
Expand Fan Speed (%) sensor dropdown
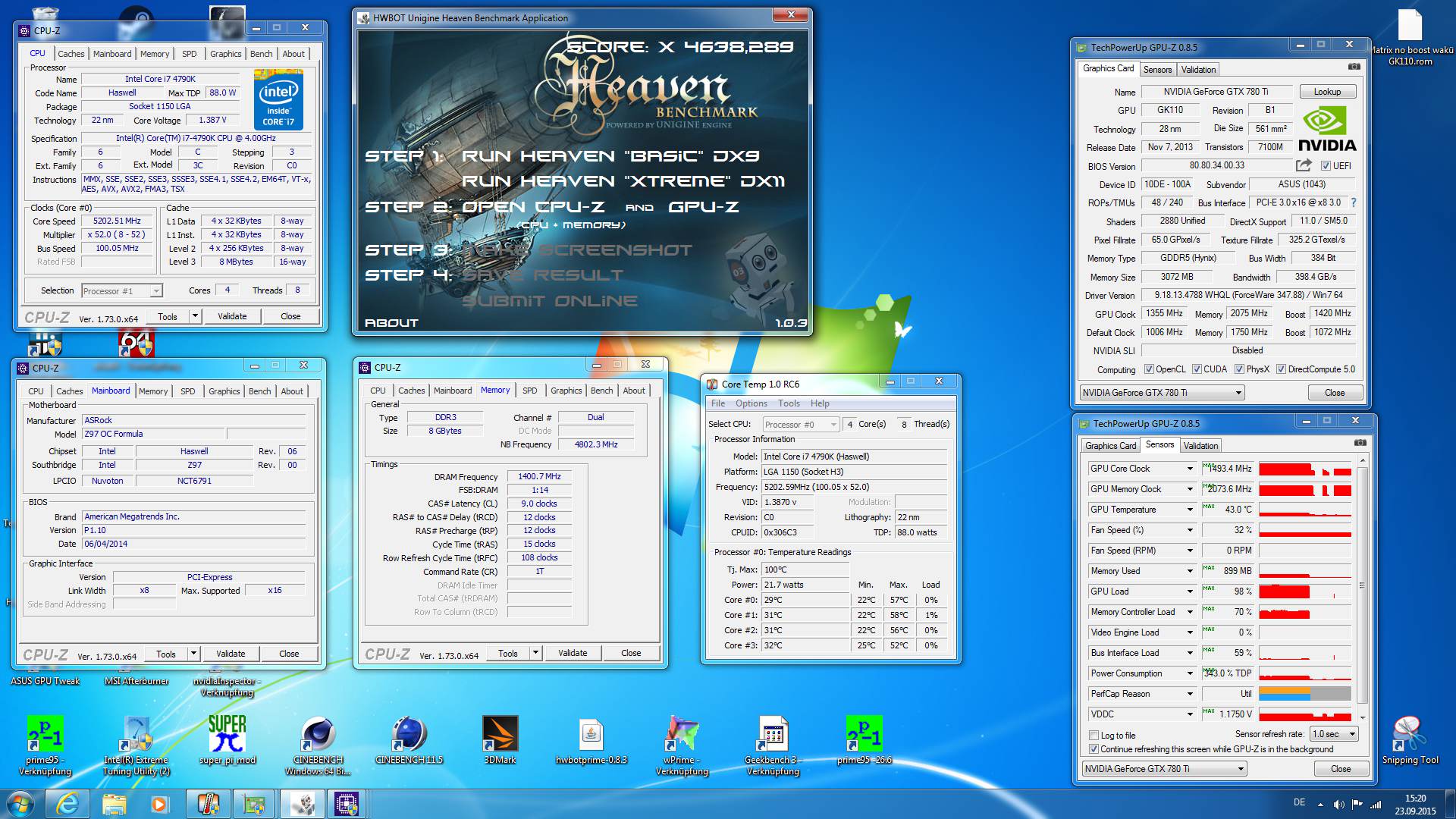point(1190,530)
